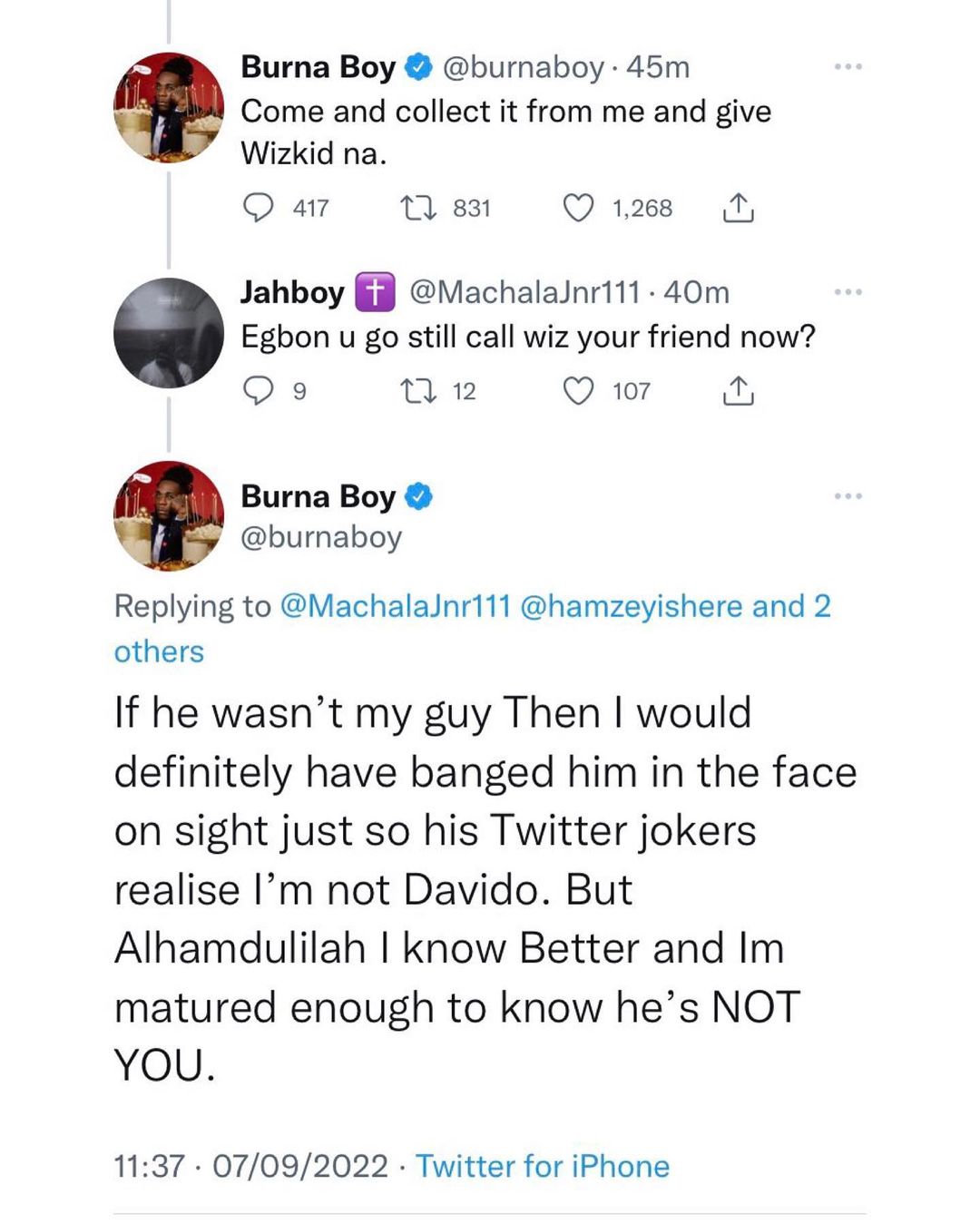980x1224 pixels.
Task: Like Burna Boy's 45m tweet
Action: pyautogui.click(x=578, y=208)
